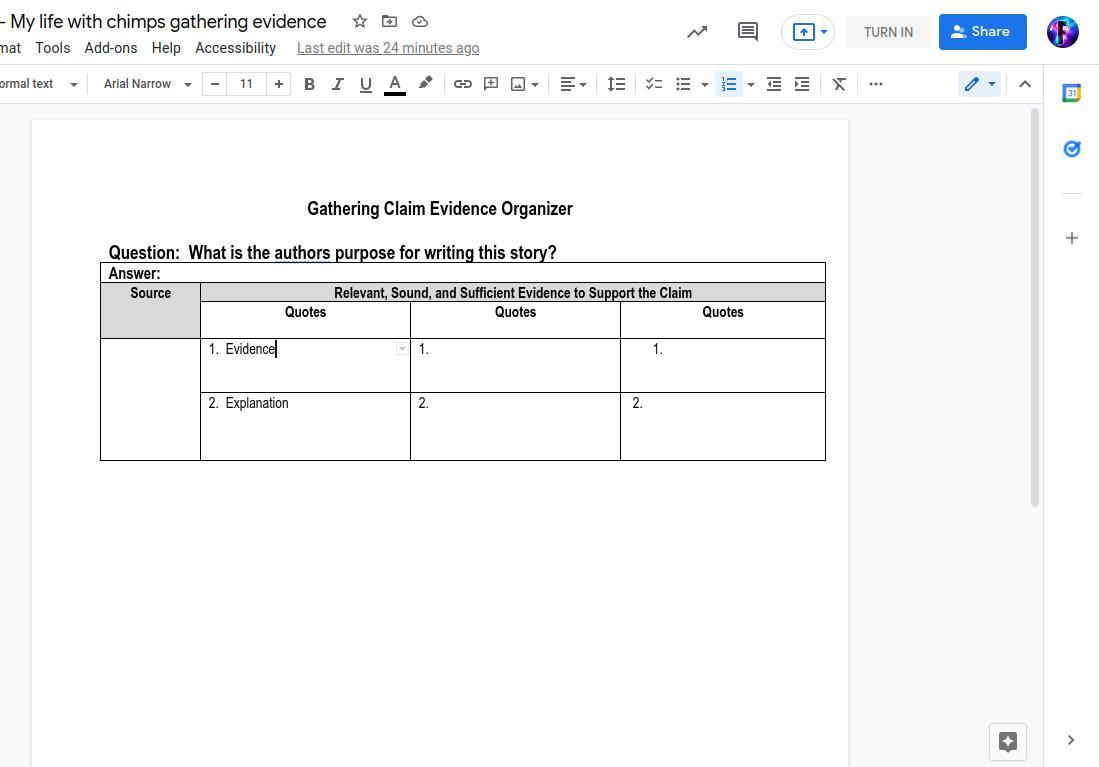1099x767 pixels.
Task: Open Google Tasks side panel
Action: (x=1071, y=149)
